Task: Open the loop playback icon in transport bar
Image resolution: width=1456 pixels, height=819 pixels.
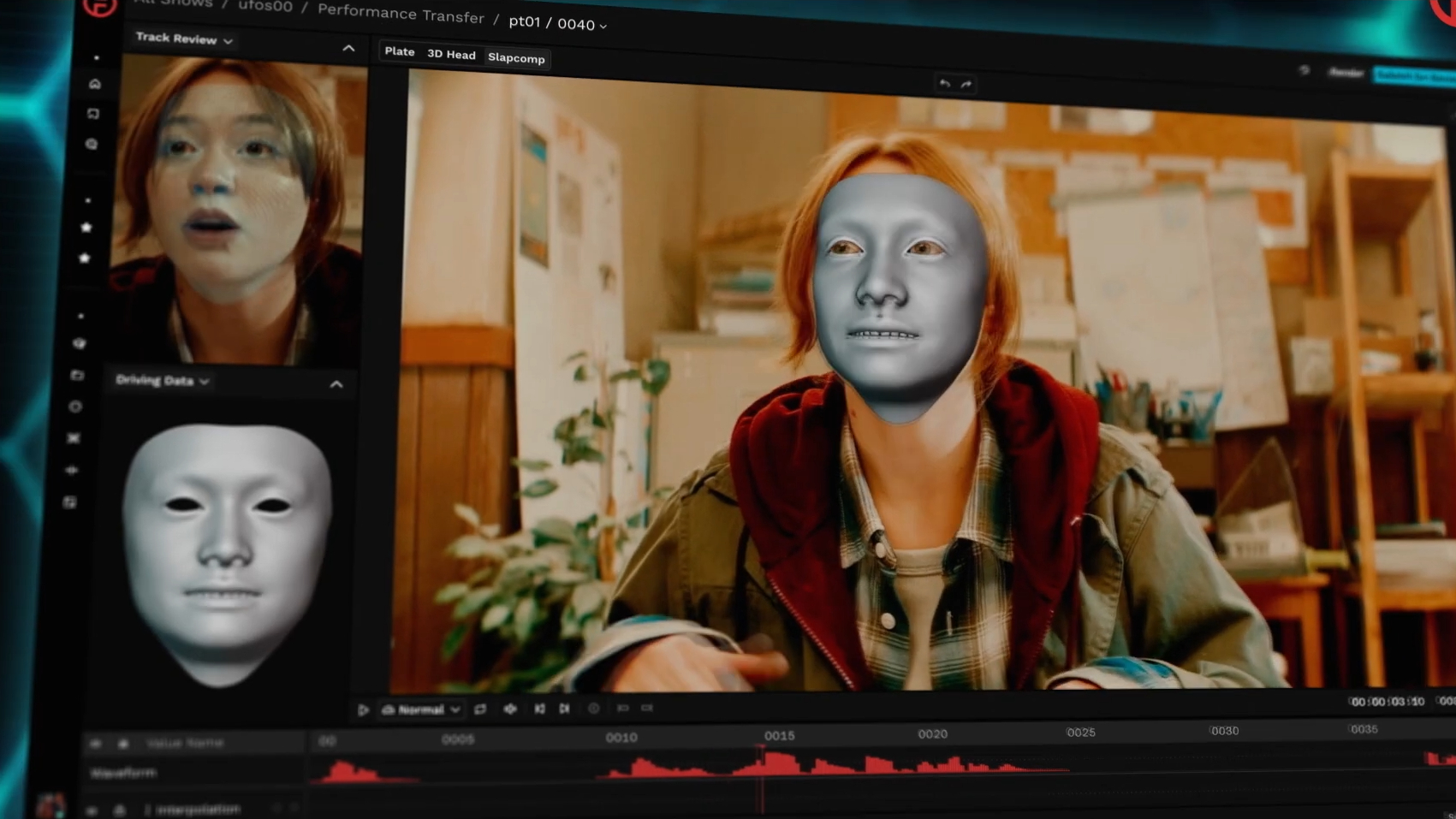Action: [x=480, y=709]
